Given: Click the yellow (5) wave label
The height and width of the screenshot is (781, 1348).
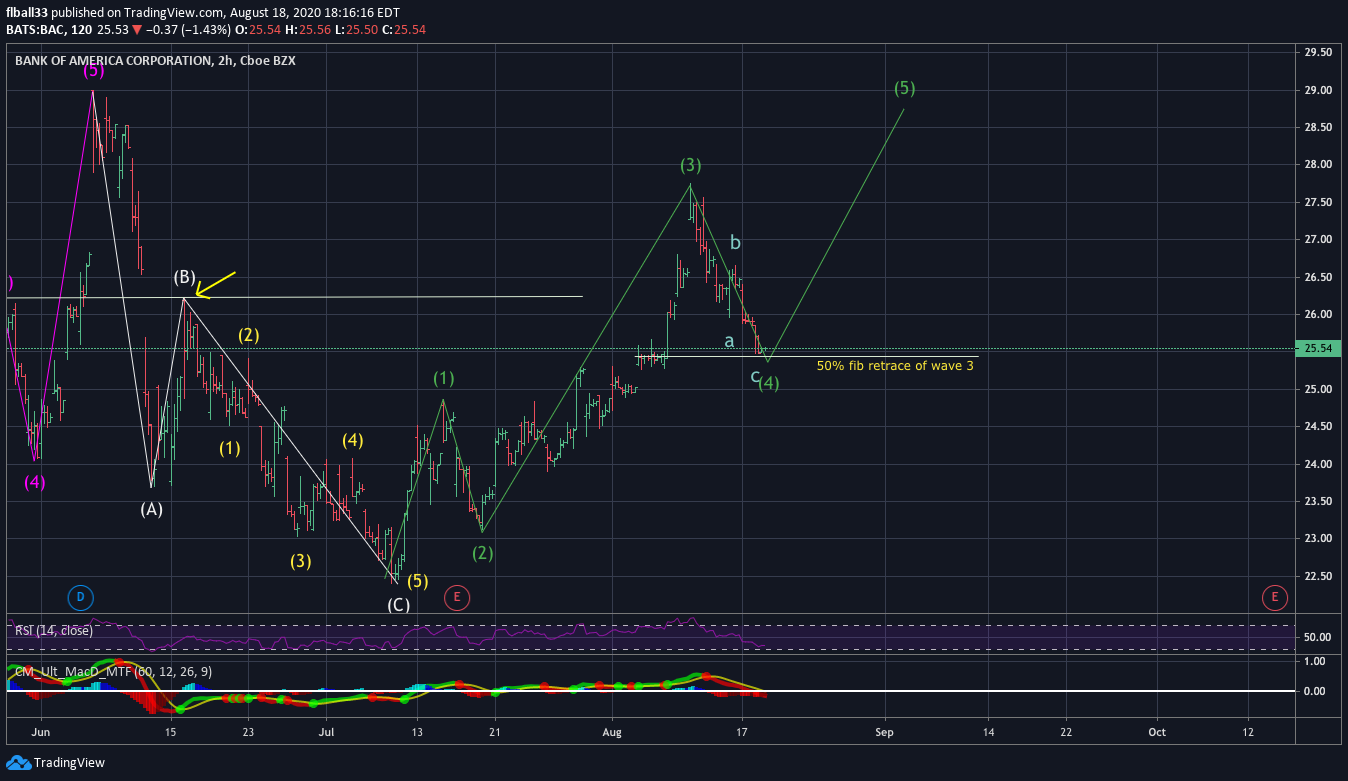Looking at the screenshot, I should coord(418,581).
